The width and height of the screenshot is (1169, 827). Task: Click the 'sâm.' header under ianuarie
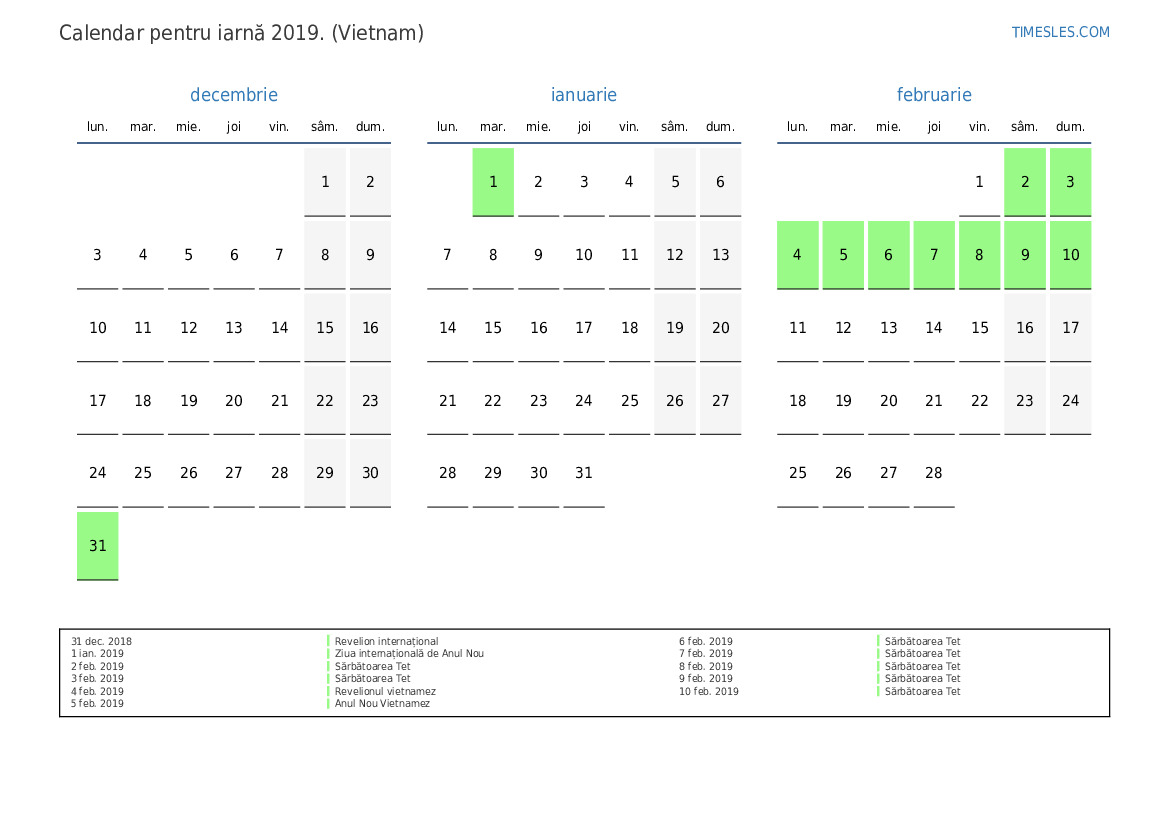coord(675,127)
